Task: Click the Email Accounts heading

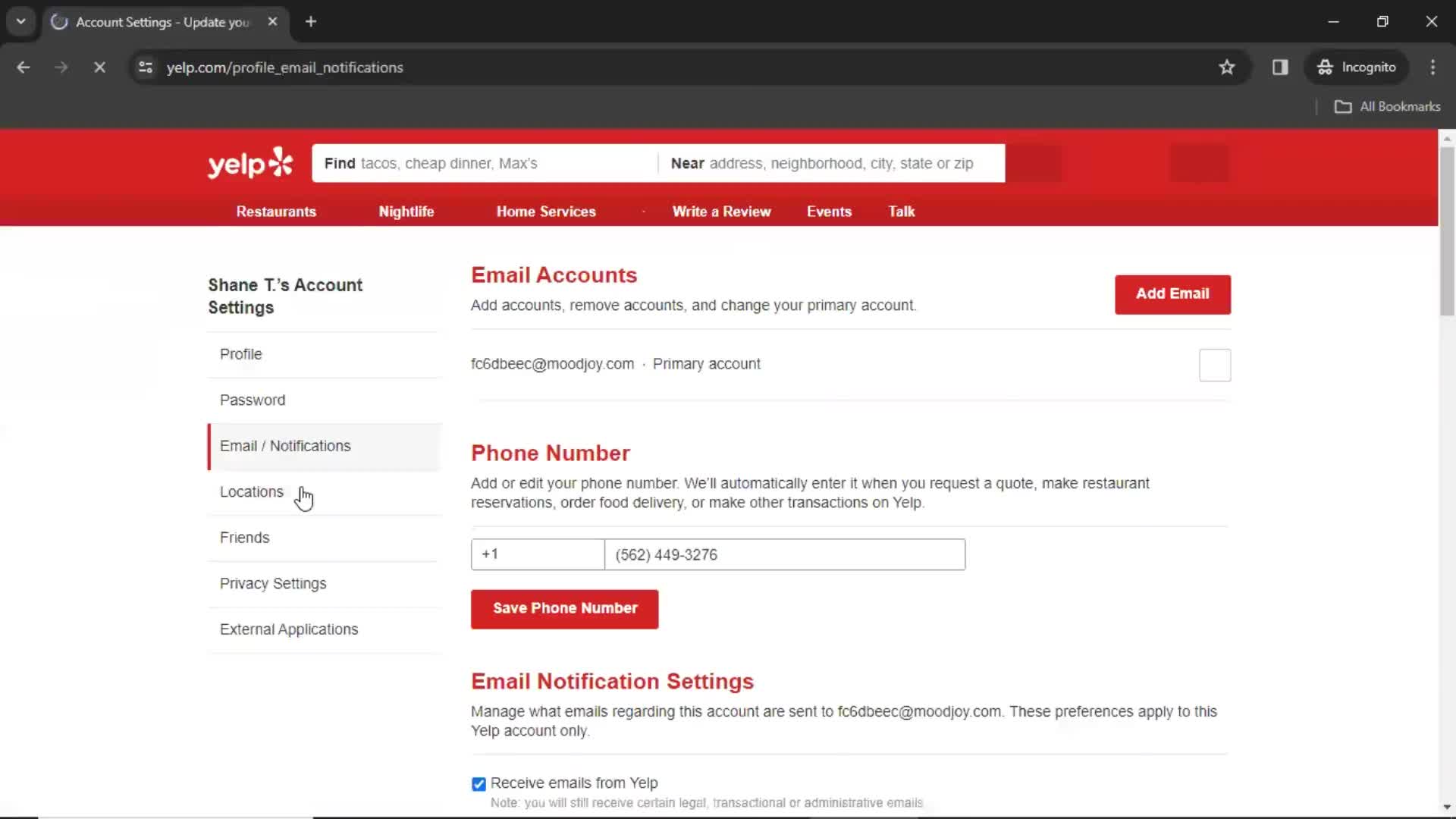Action: (554, 275)
